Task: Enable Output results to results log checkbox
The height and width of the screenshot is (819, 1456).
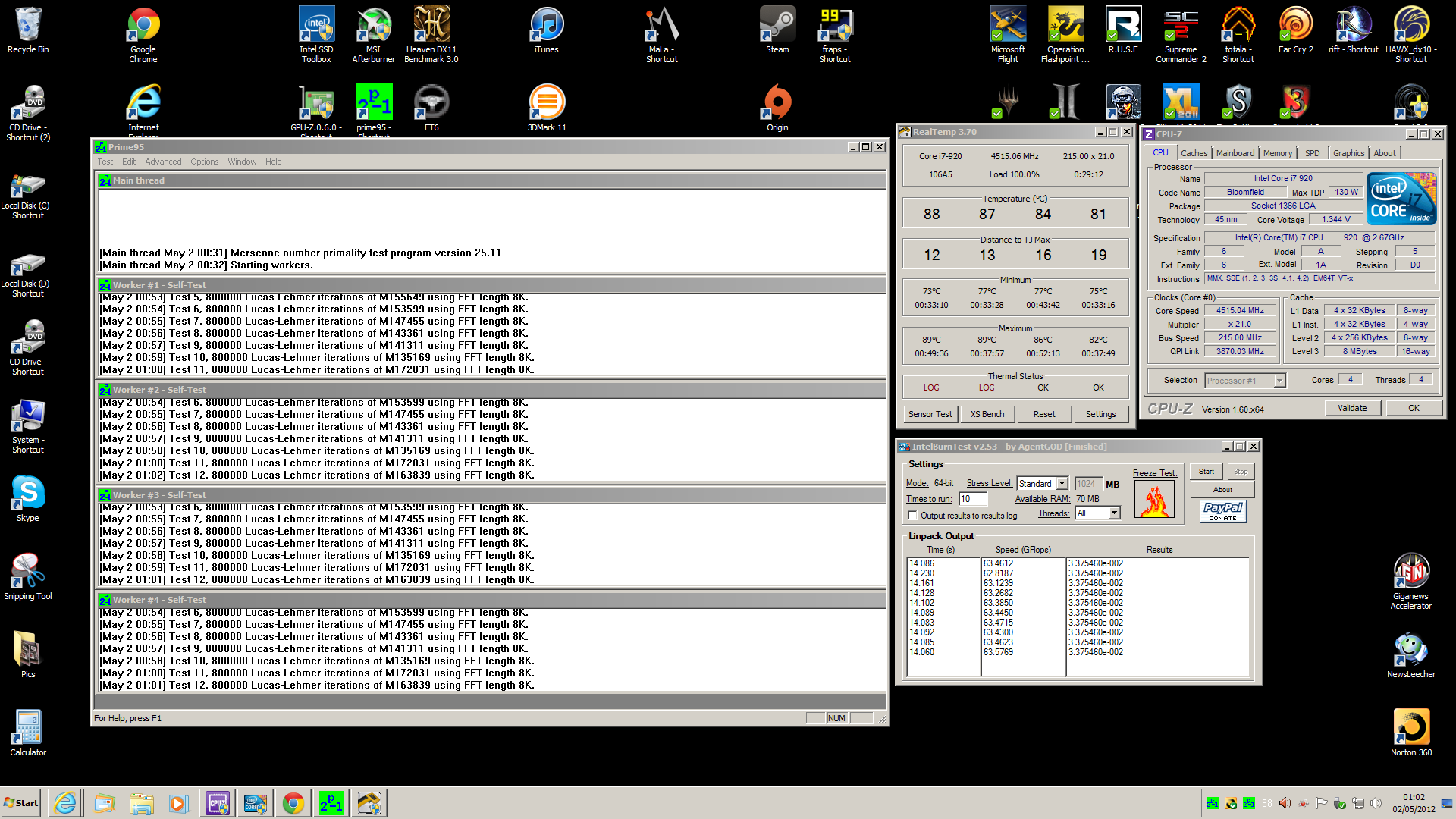Action: 913,516
